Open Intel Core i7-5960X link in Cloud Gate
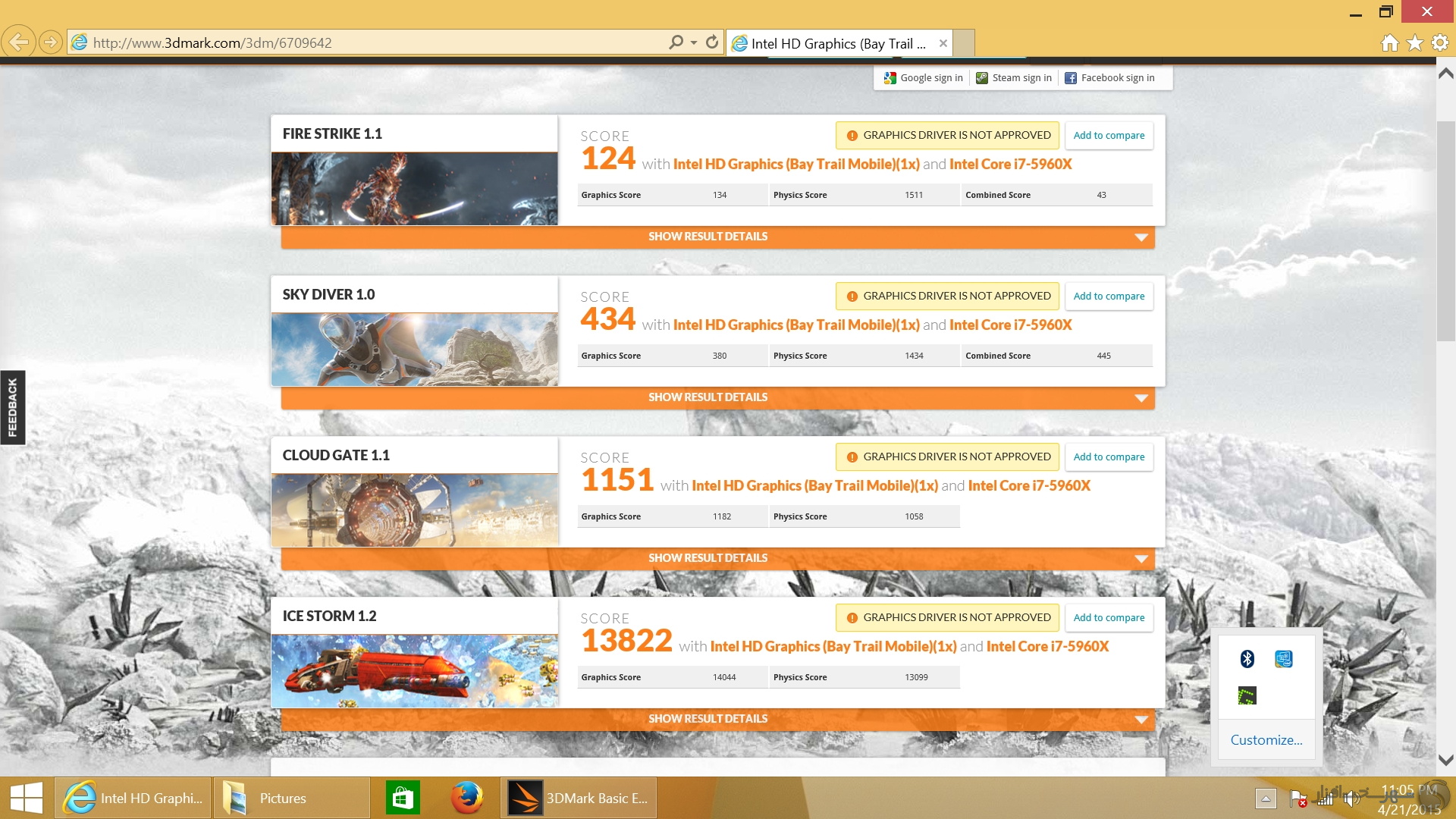This screenshot has height=819, width=1456. click(1029, 486)
